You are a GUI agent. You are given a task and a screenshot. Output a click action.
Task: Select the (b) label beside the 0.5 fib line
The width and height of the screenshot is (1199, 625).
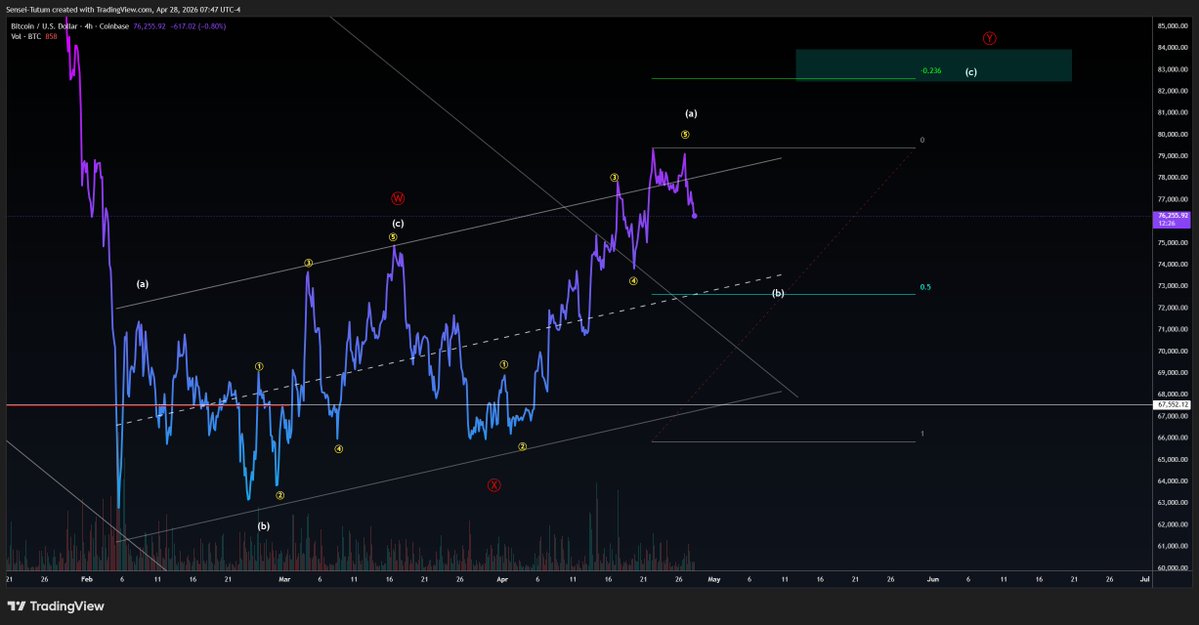(778, 293)
